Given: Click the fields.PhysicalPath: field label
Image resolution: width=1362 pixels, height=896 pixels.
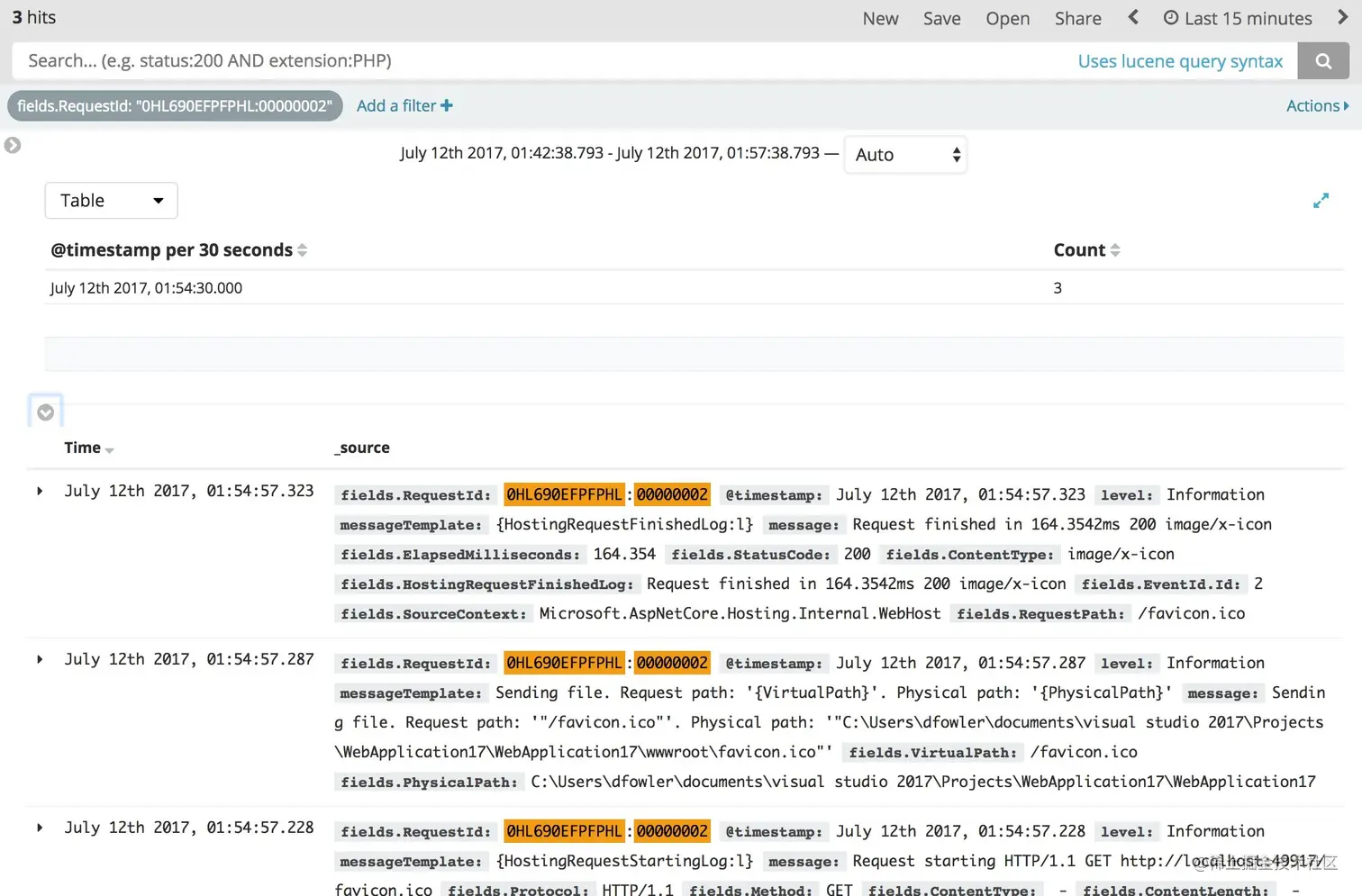Looking at the screenshot, I should pyautogui.click(x=429, y=783).
